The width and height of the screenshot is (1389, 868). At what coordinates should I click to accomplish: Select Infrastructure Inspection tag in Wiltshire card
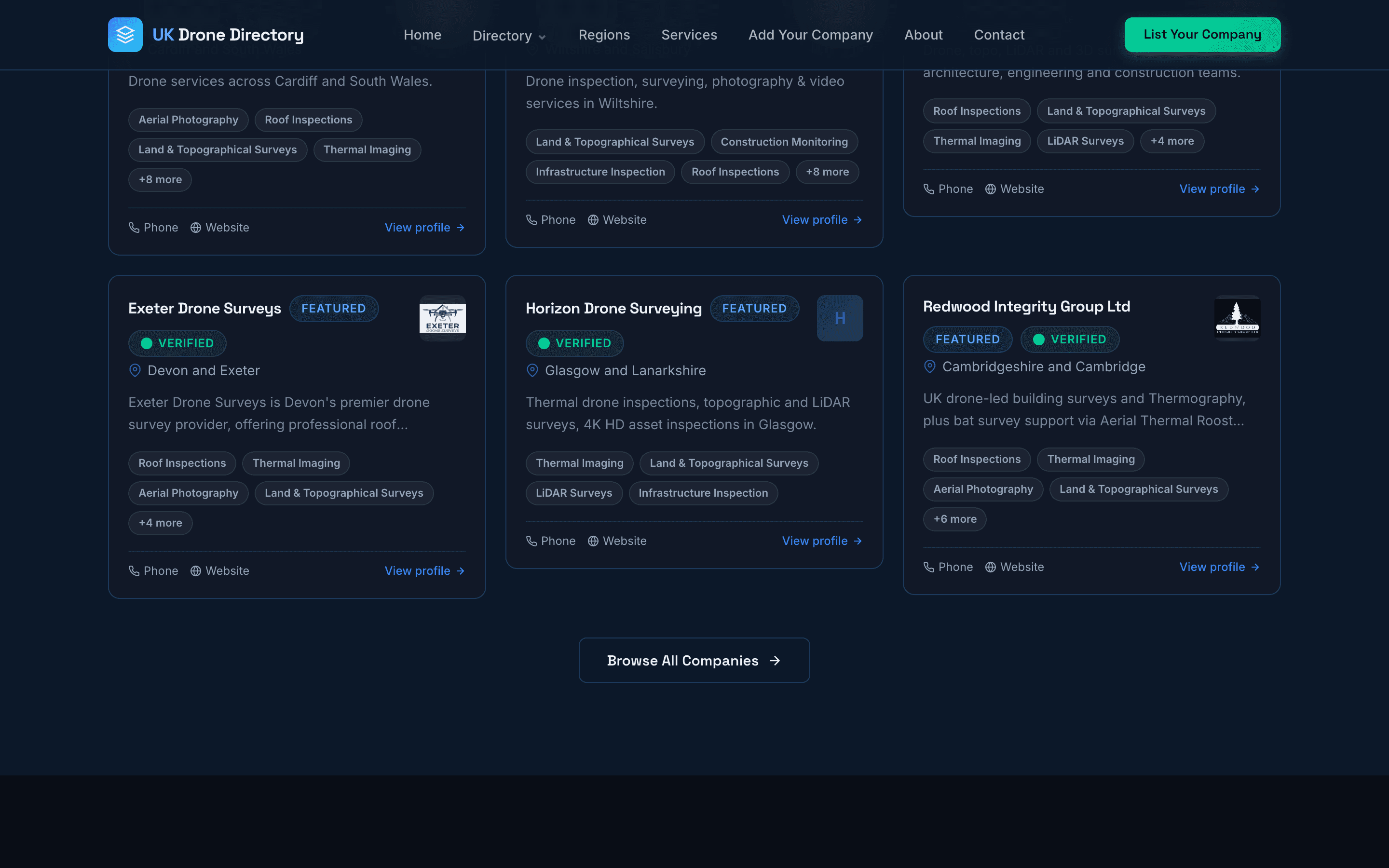click(600, 172)
